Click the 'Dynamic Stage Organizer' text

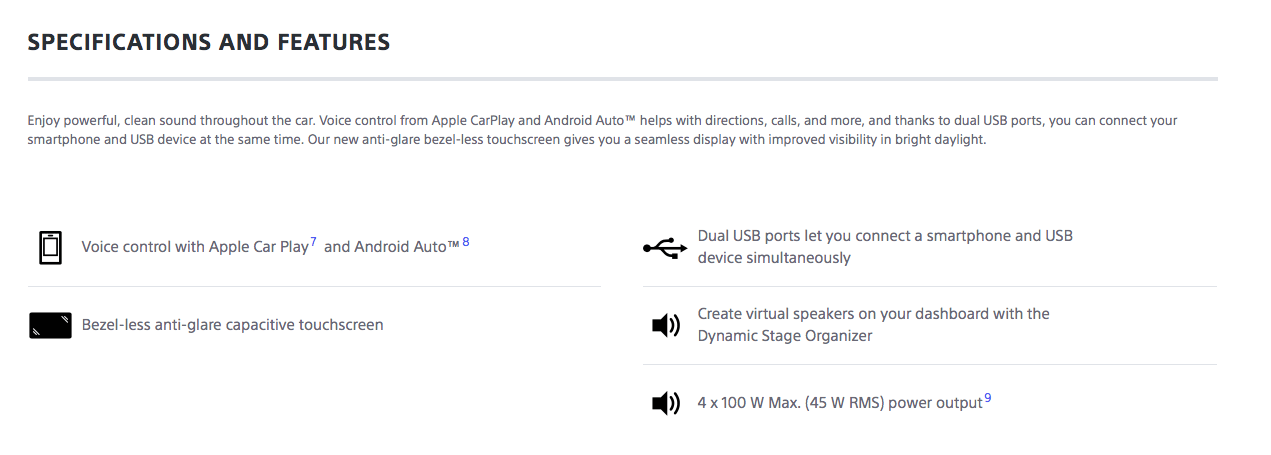point(785,336)
